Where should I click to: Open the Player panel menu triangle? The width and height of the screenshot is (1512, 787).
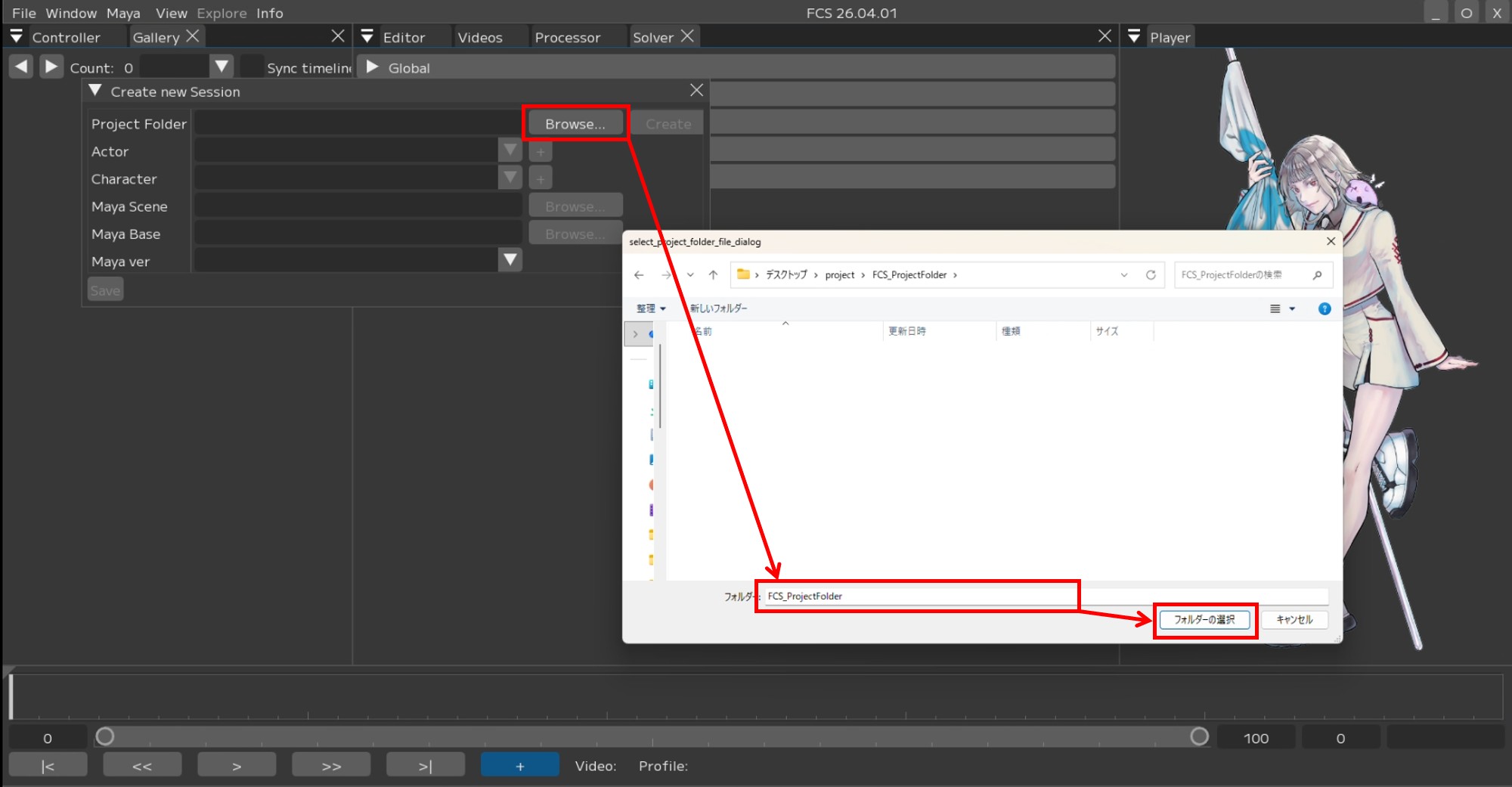(1133, 36)
